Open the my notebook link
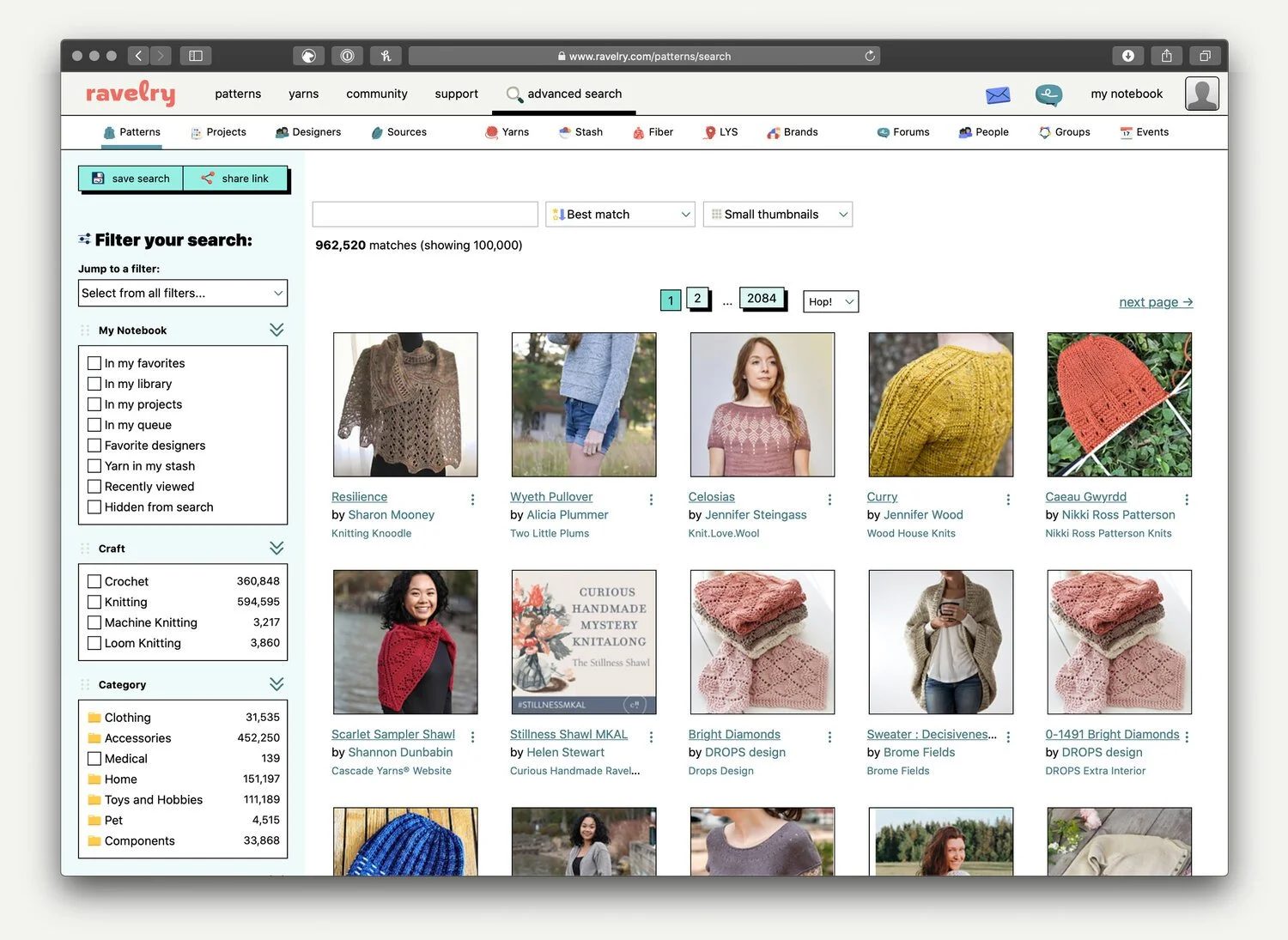 pos(1127,94)
